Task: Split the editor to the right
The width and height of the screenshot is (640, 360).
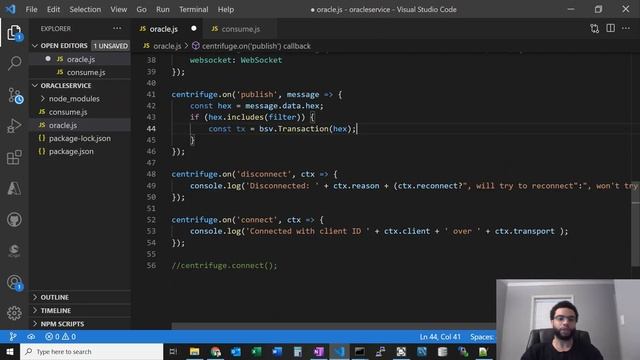Action: coord(611,28)
